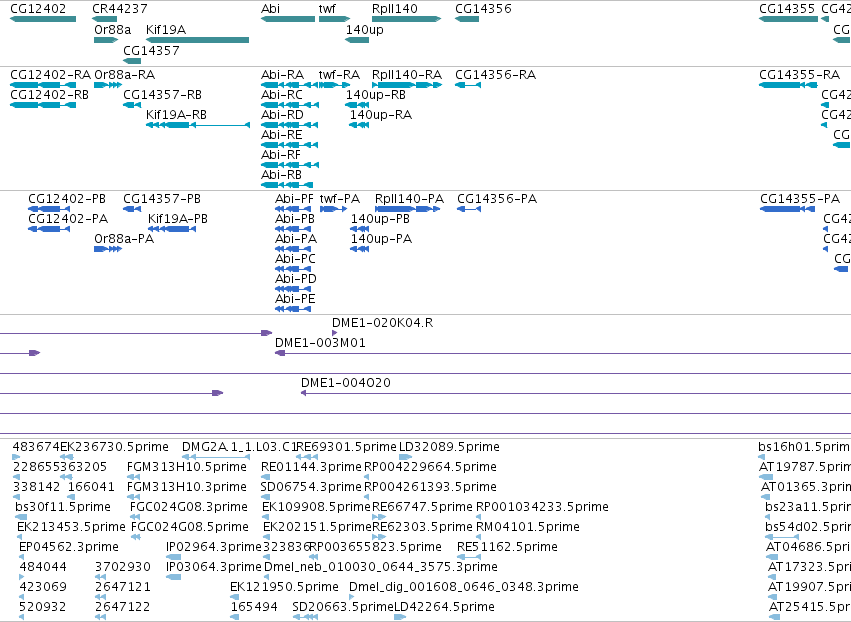This screenshot has width=851, height=622.
Task: Select the CG12402-PB protein label
Action: click(x=67, y=199)
